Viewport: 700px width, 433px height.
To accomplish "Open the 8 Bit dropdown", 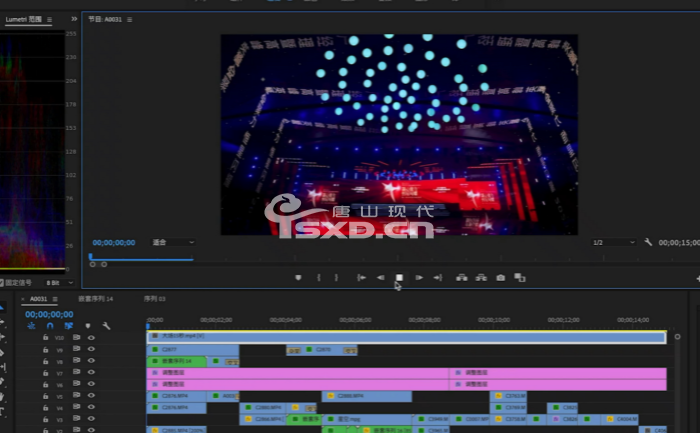I will tap(59, 283).
